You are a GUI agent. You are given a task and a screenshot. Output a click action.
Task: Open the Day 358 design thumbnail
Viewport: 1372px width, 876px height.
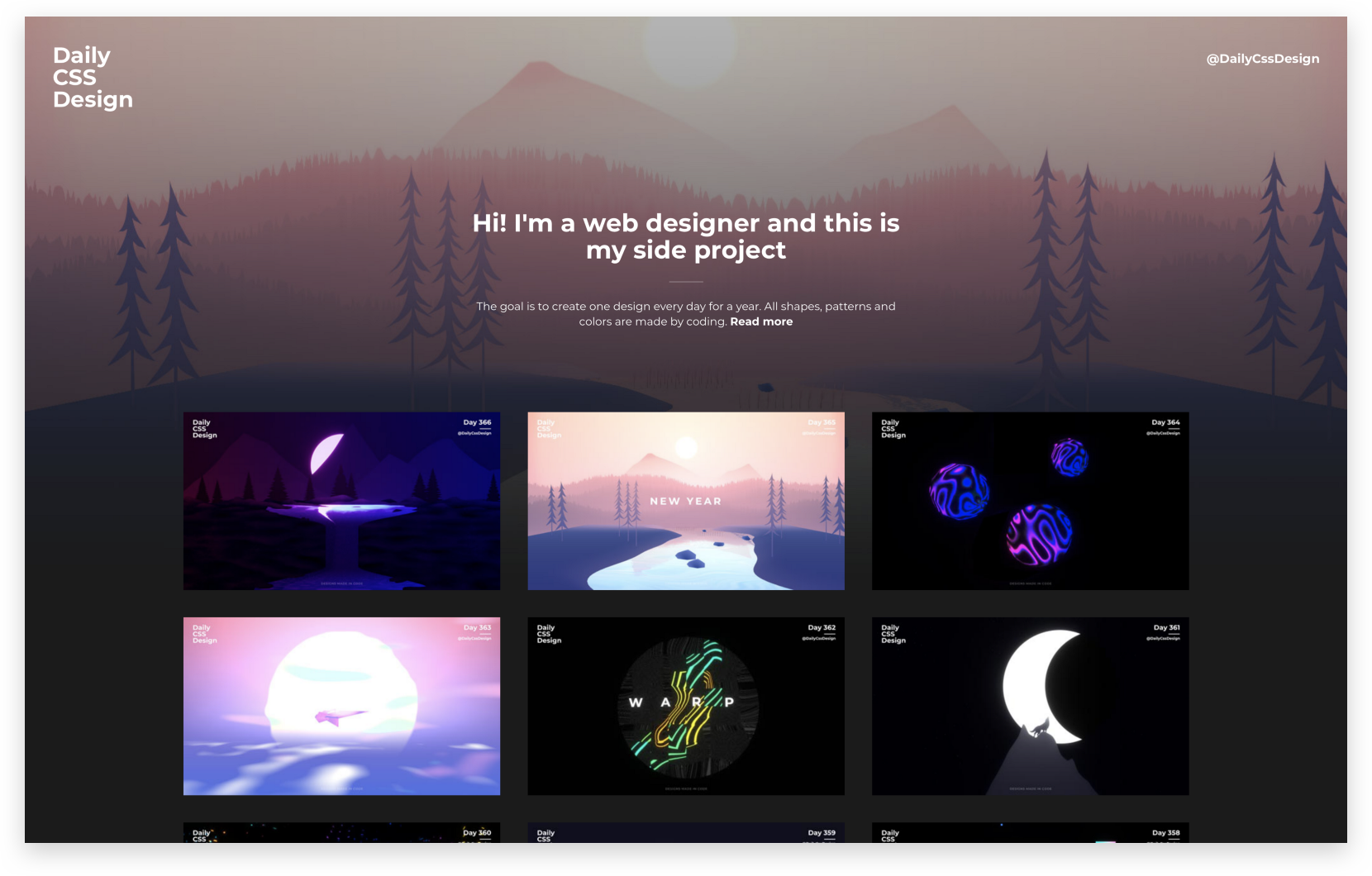1030,835
